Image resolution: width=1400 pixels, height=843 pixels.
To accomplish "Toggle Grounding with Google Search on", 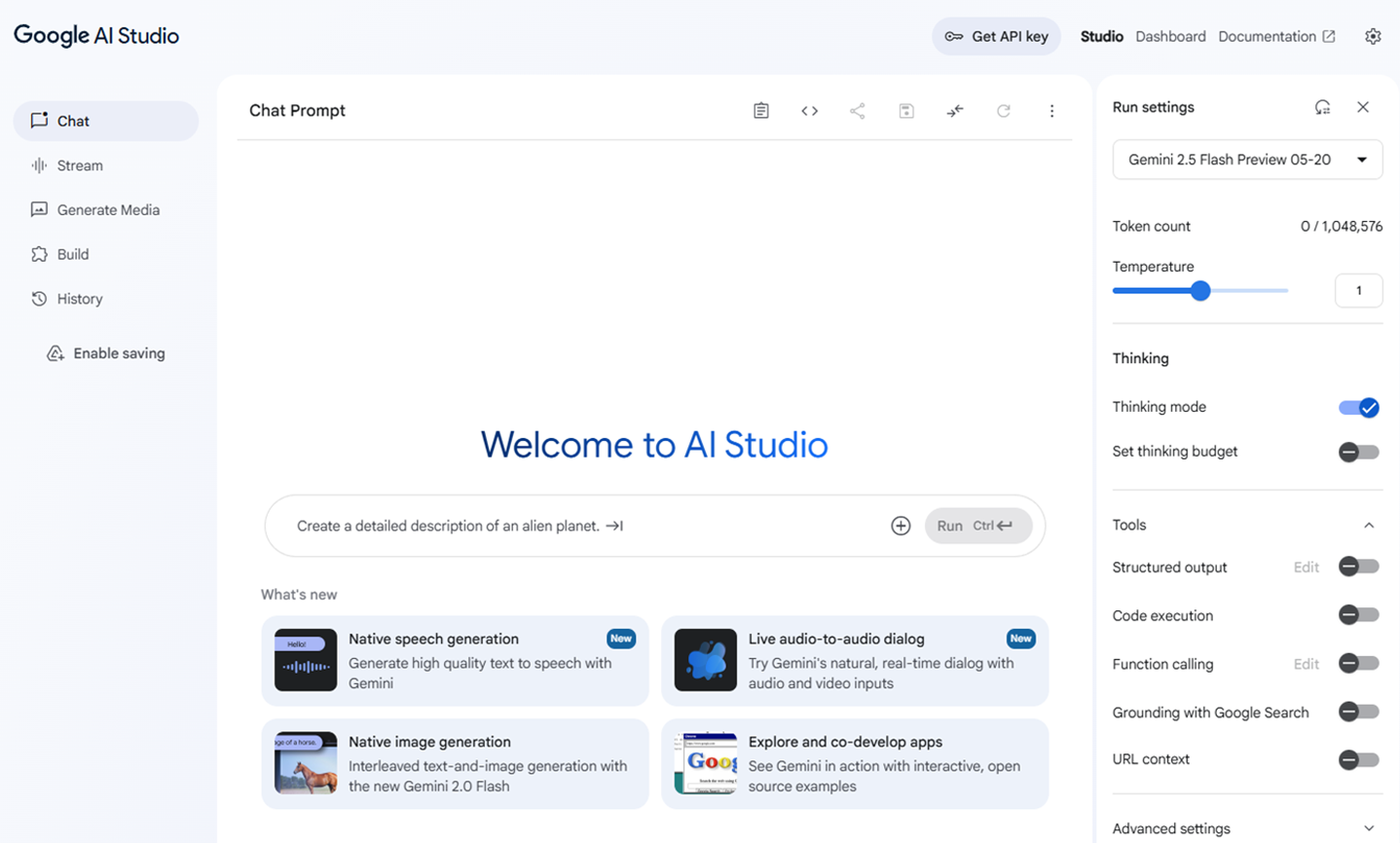I will coord(1359,713).
